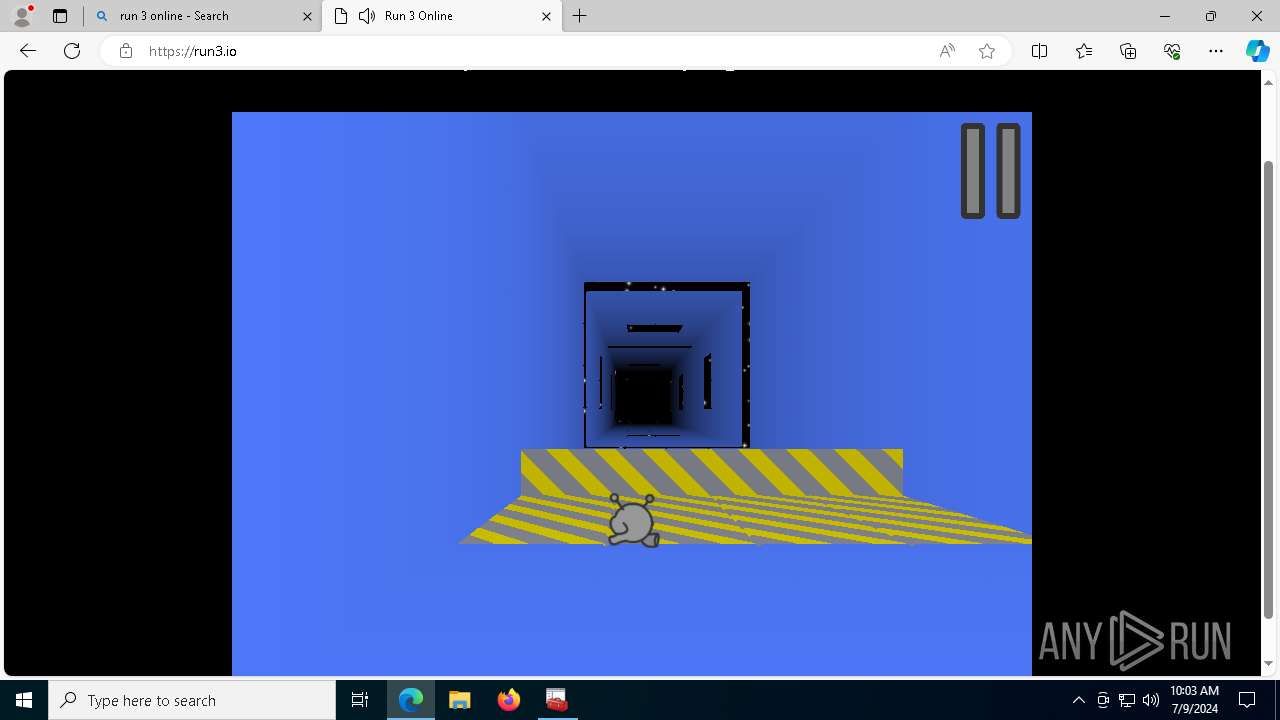Go back to the previous page

[28, 51]
